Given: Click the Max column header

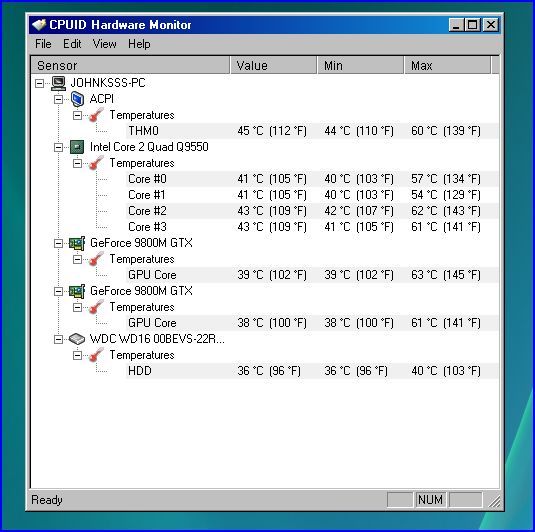Looking at the screenshot, I should (448, 65).
